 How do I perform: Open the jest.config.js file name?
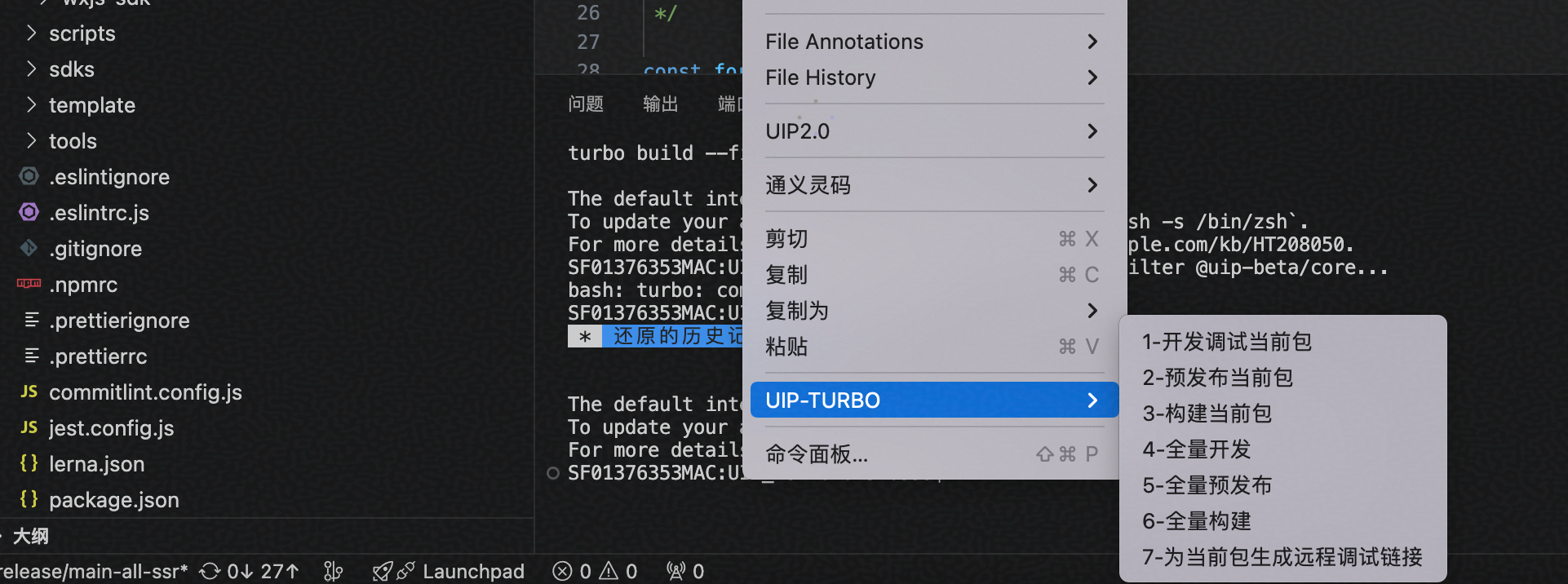(112, 428)
